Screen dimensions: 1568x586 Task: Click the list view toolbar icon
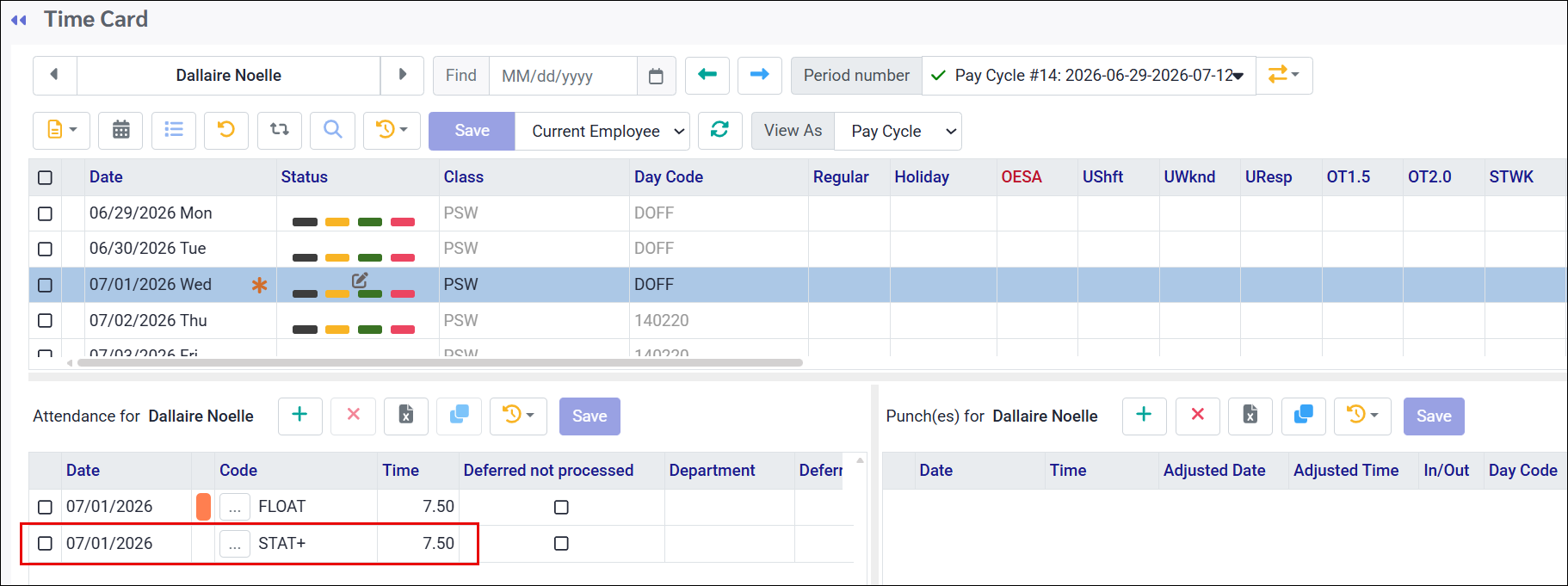(174, 130)
